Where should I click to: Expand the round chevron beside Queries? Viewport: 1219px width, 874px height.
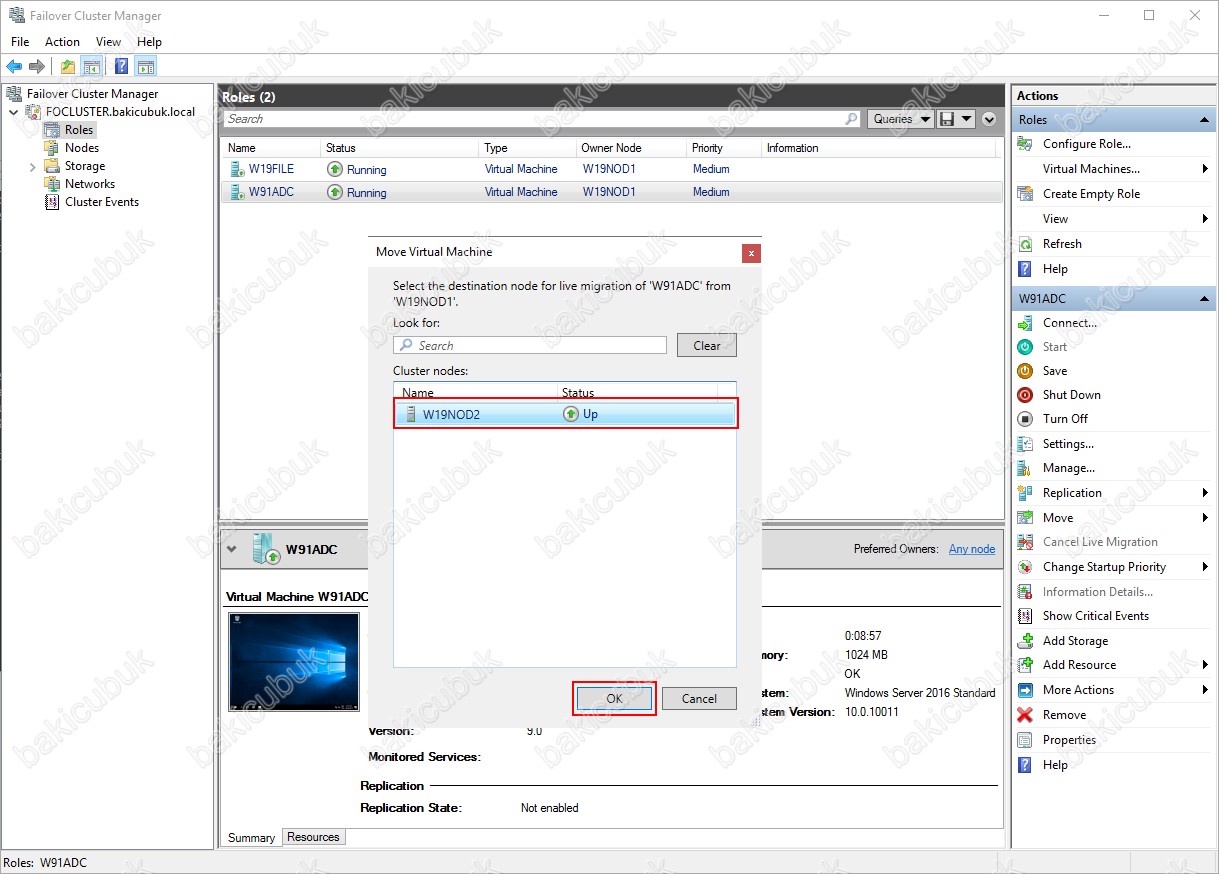coord(989,119)
